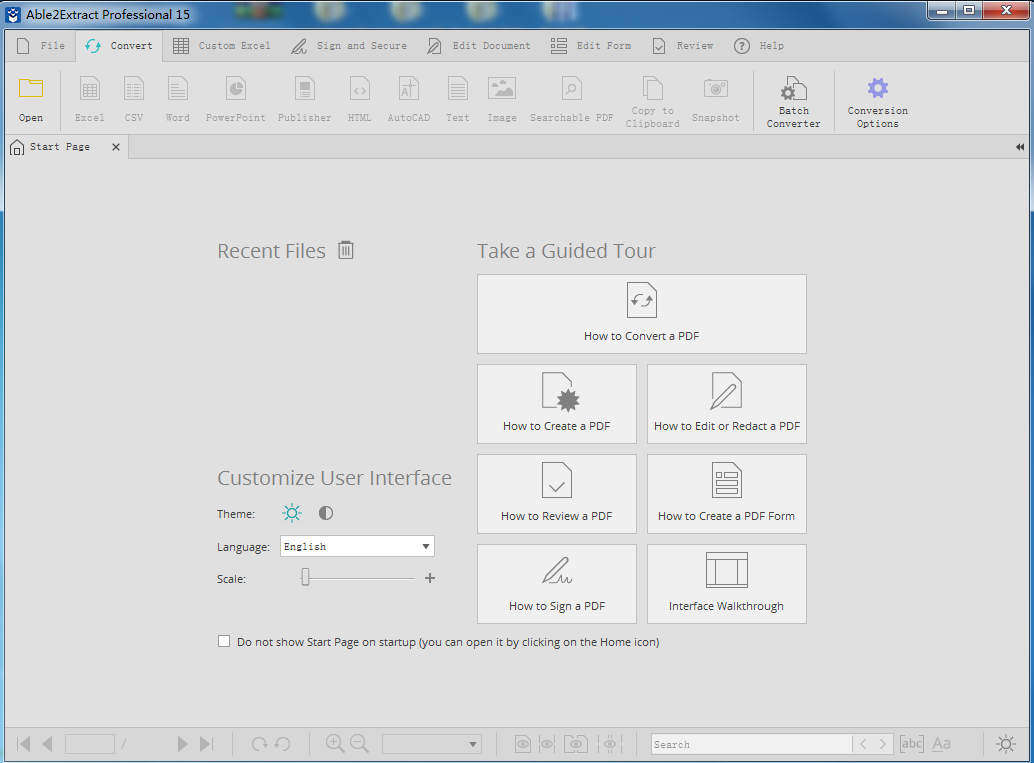Viewport: 1034px width, 763px height.
Task: Select the dark theme half-circle icon
Action: tap(326, 513)
